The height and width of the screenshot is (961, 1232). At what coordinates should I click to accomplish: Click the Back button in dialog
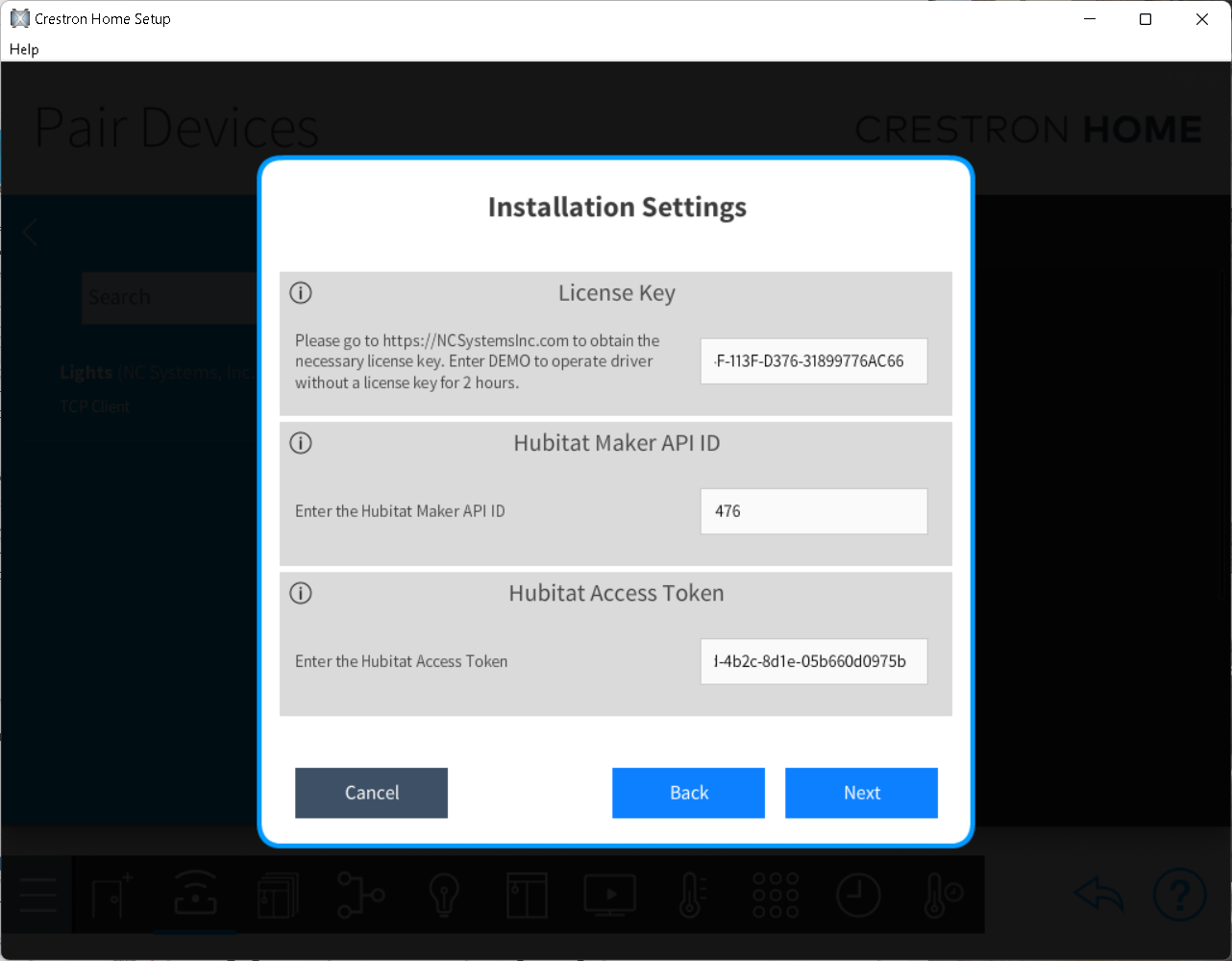(688, 793)
